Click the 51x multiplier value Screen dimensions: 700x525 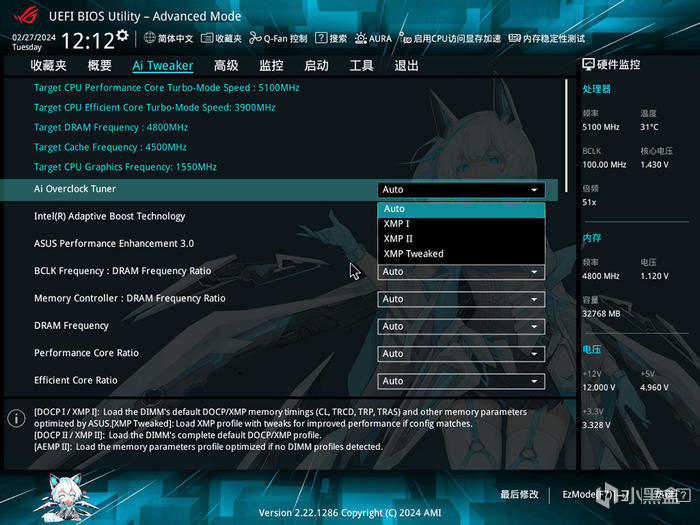589,203
